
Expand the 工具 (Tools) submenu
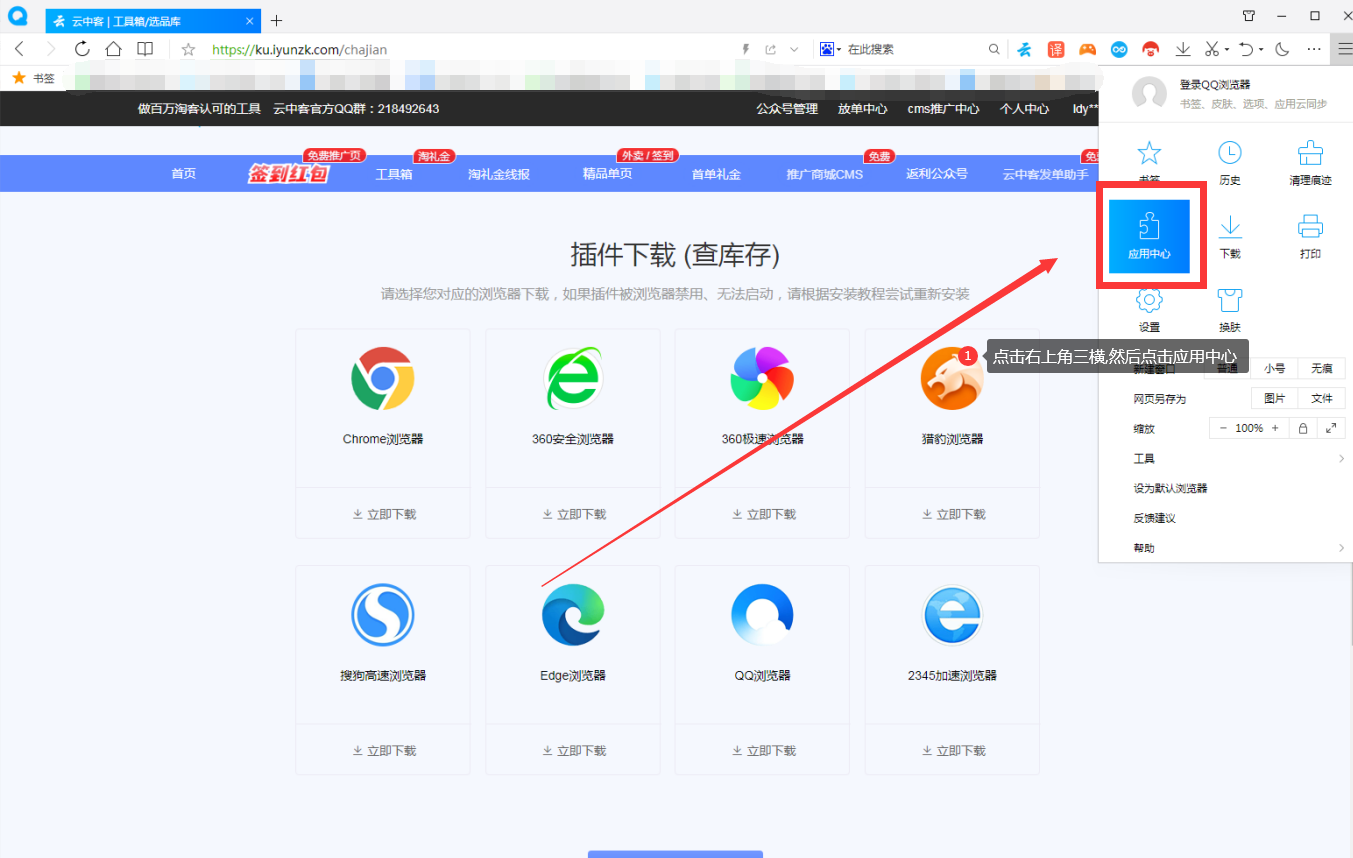coord(1143,458)
